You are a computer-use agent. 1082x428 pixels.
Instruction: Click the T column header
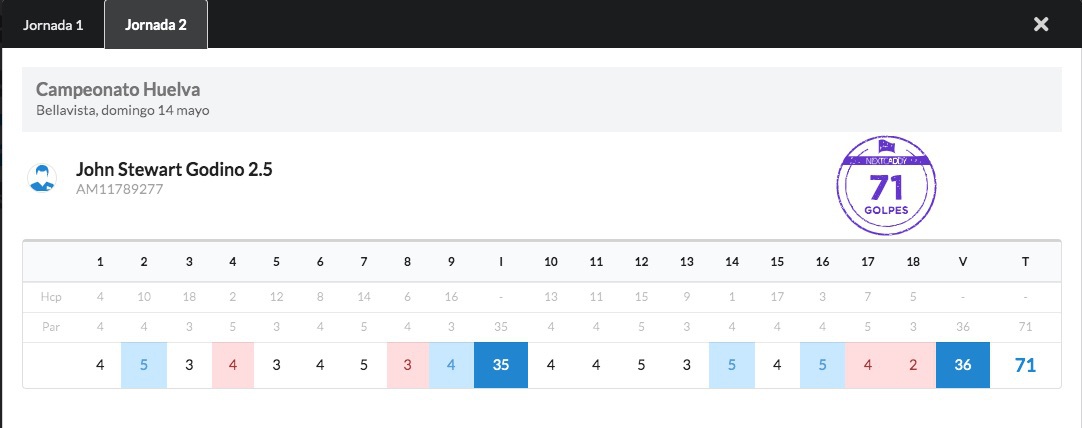tap(1025, 262)
